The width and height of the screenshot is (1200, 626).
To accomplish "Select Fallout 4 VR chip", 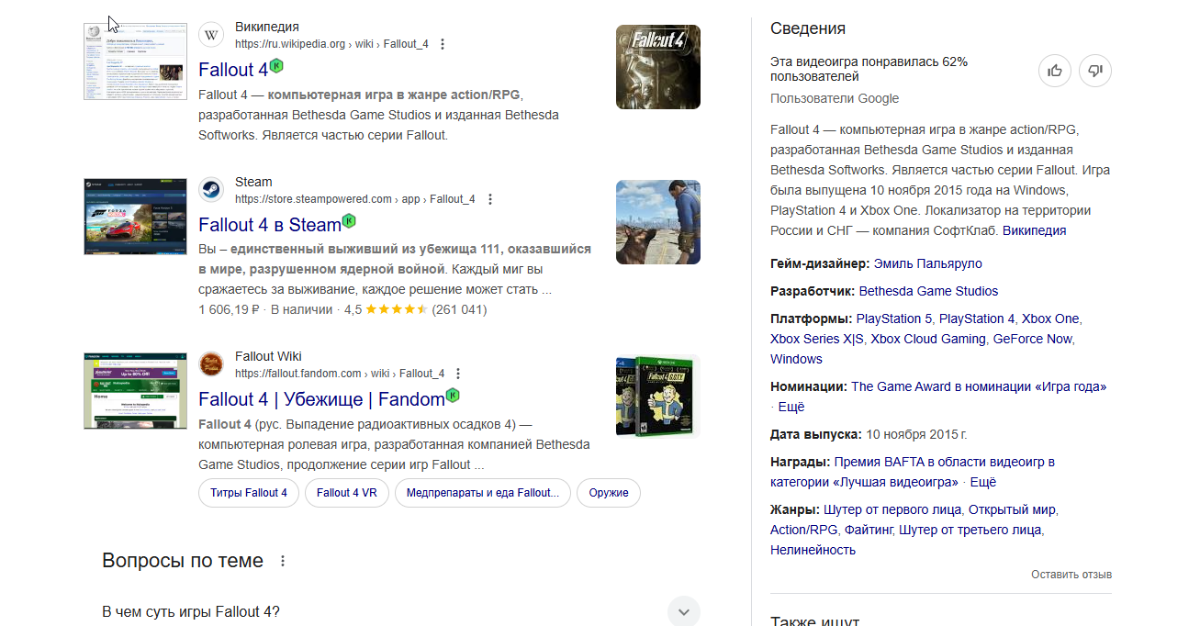I will tap(347, 493).
